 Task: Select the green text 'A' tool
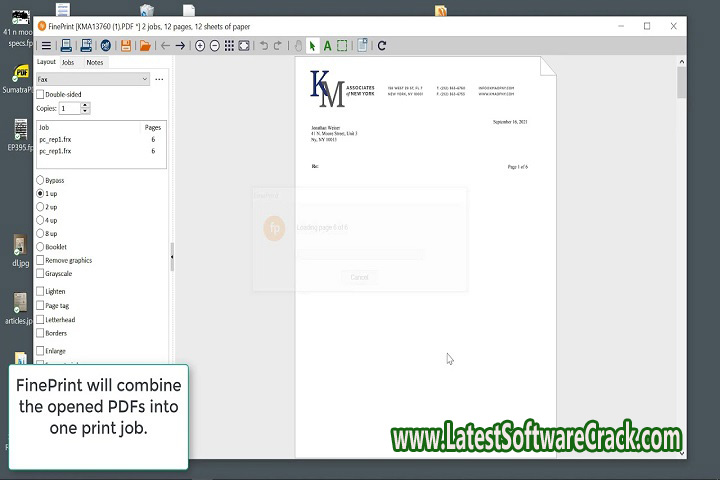pyautogui.click(x=327, y=45)
